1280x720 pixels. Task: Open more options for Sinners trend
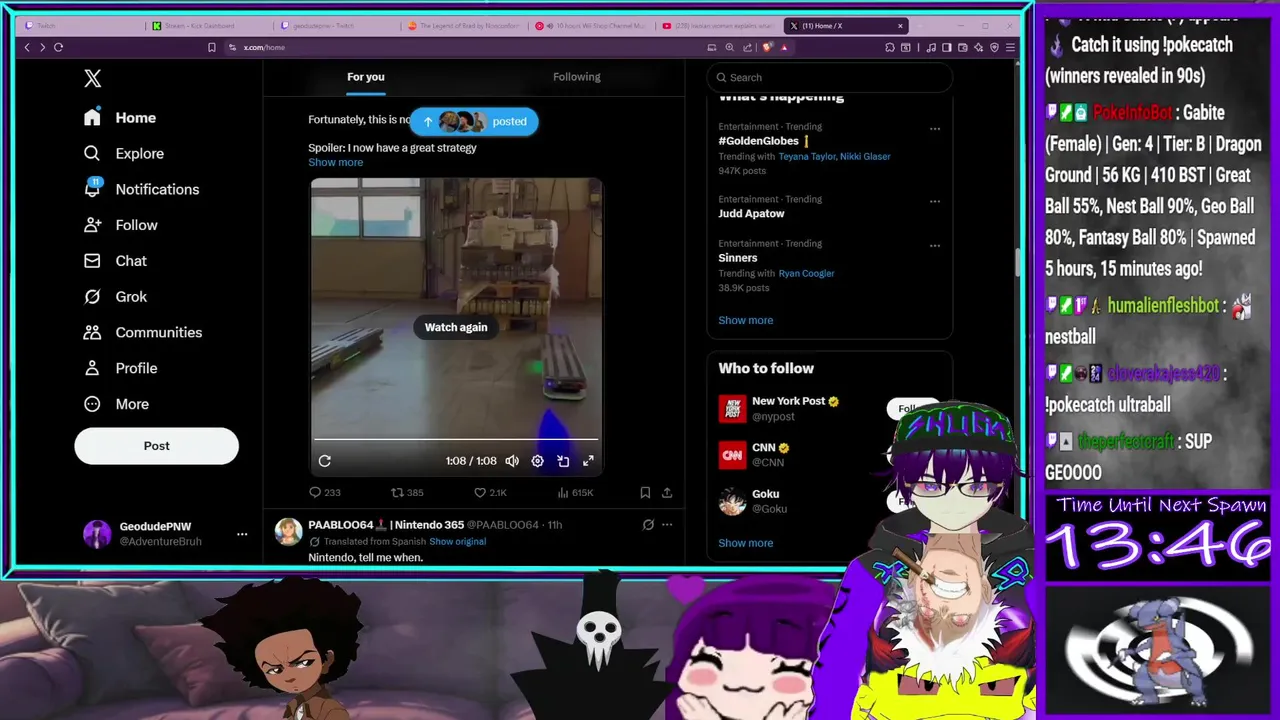click(935, 245)
